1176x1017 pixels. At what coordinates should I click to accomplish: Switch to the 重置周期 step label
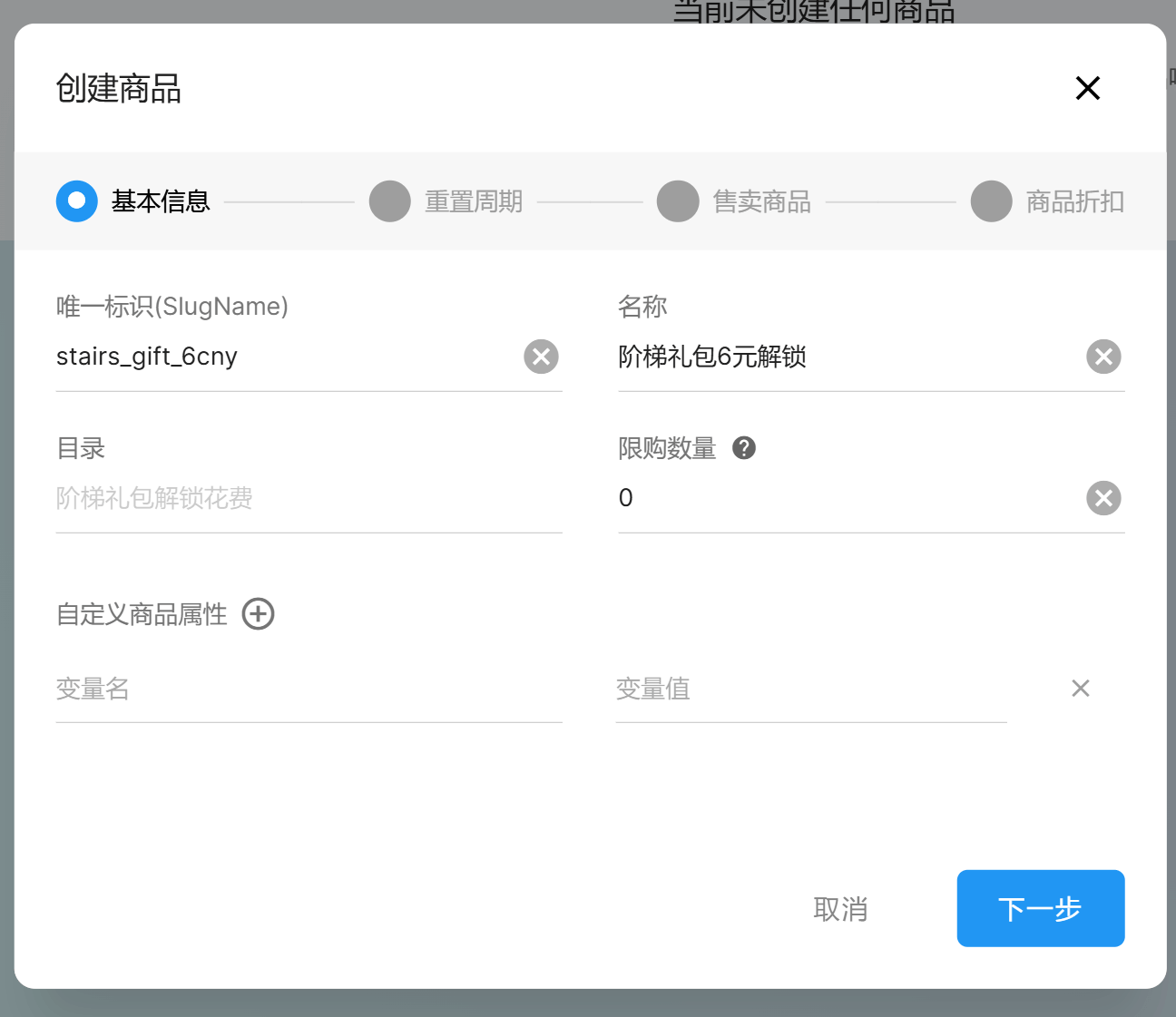[x=474, y=201]
